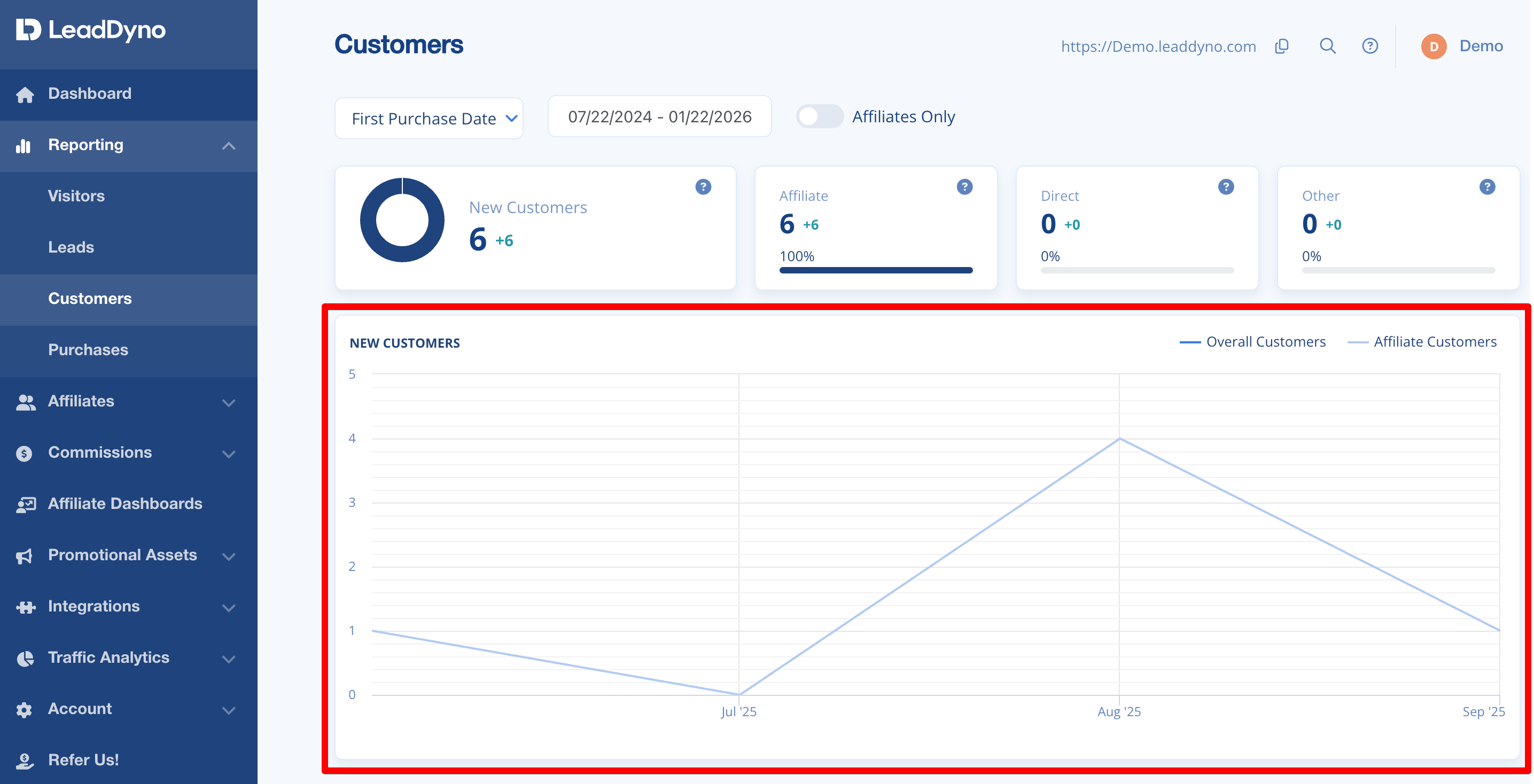The image size is (1534, 784).
Task: Copy the Demo.leaddyno.com link icon
Action: (1281, 46)
